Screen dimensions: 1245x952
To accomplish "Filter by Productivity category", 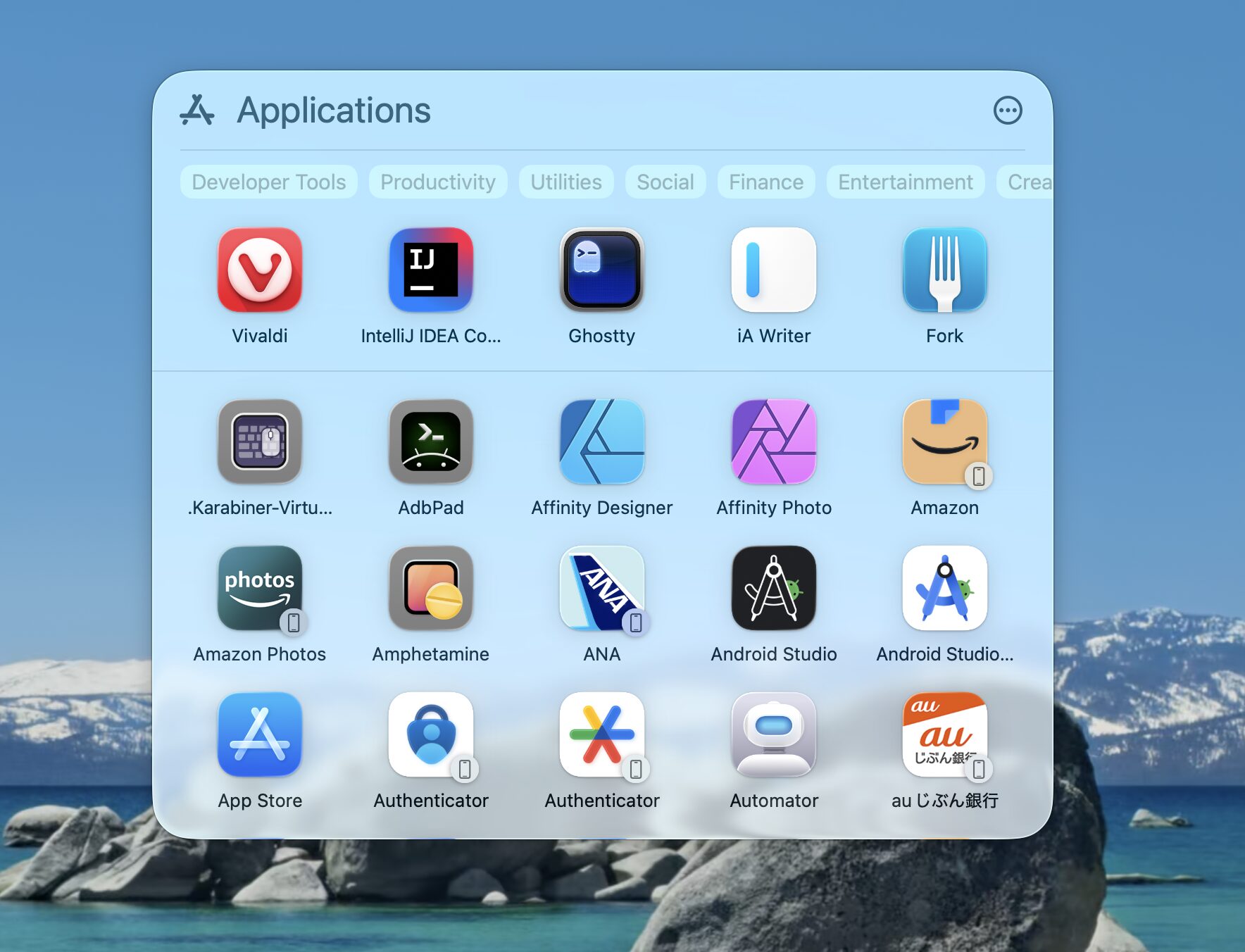I will click(438, 182).
